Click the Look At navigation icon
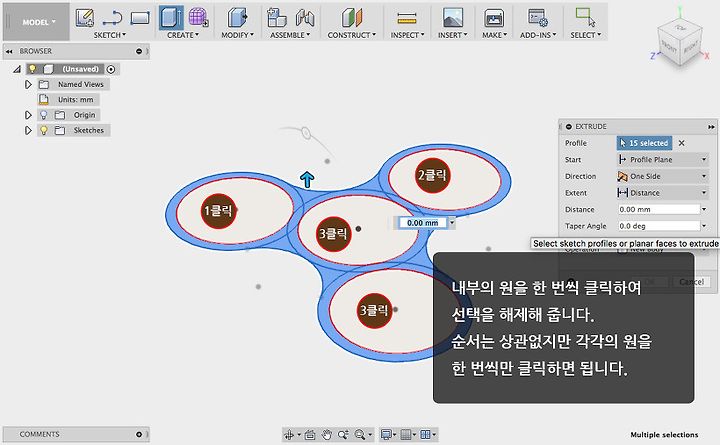 coord(310,434)
